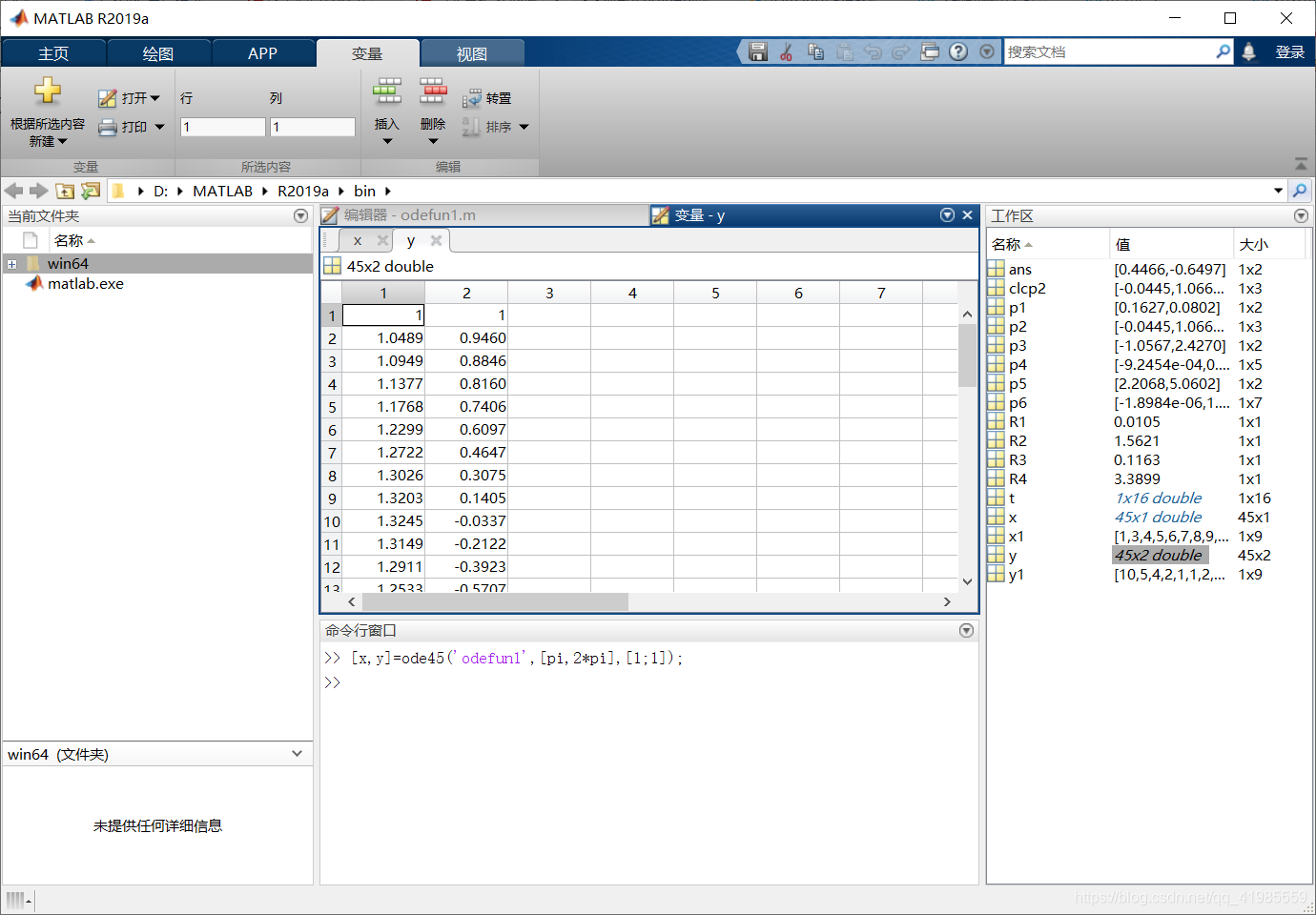Click the Insert rows icon
This screenshot has width=1316, height=915.
386,91
